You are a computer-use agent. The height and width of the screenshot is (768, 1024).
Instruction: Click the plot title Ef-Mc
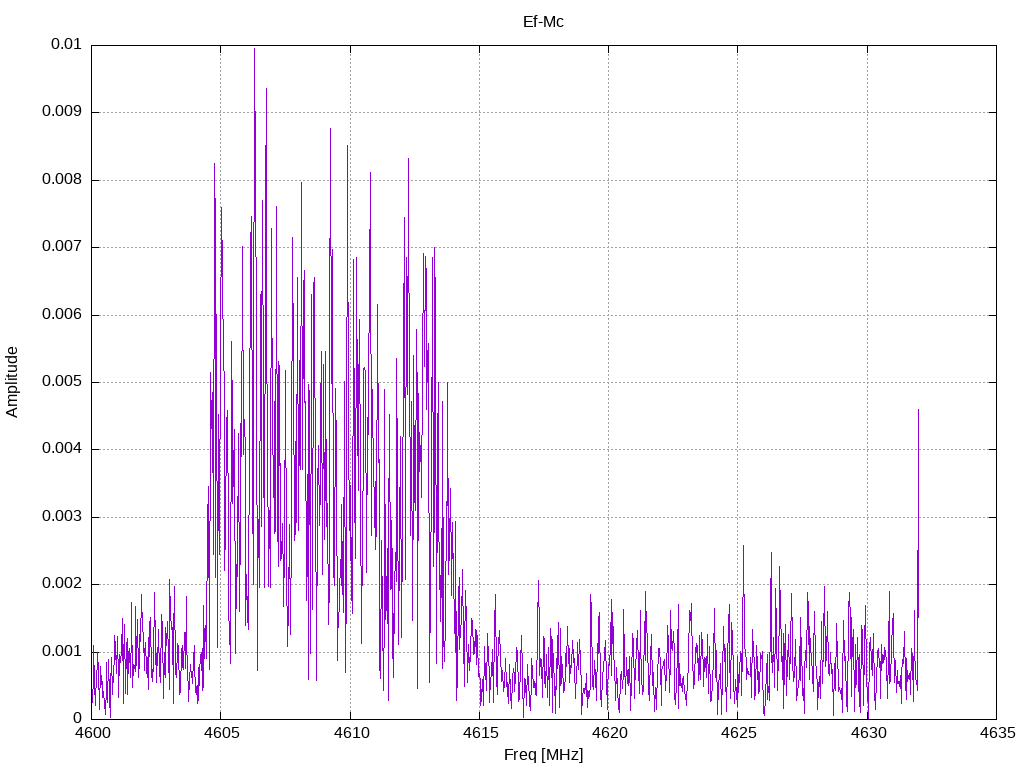(x=543, y=21)
